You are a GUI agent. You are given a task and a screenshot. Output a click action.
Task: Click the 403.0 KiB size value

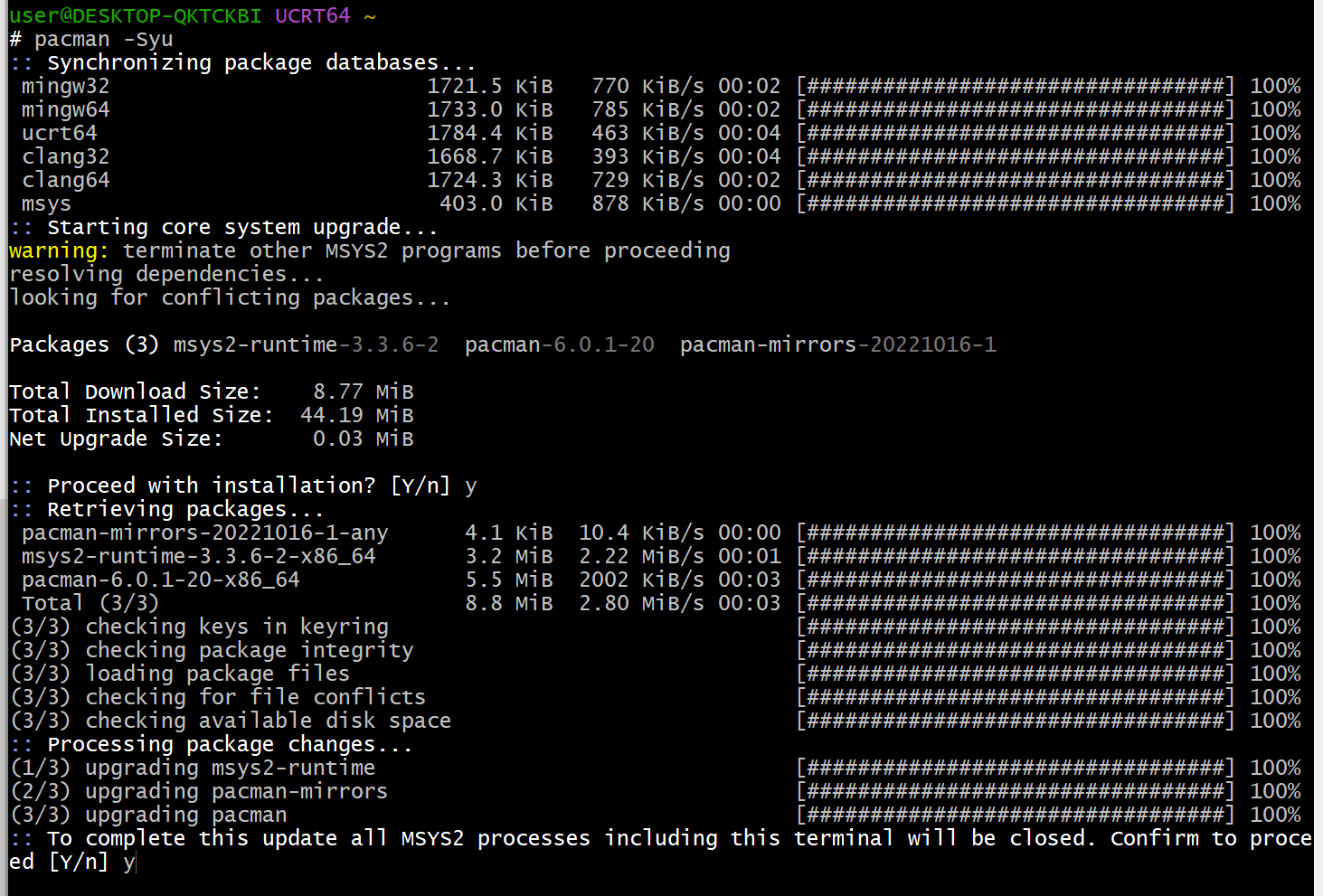pos(496,204)
